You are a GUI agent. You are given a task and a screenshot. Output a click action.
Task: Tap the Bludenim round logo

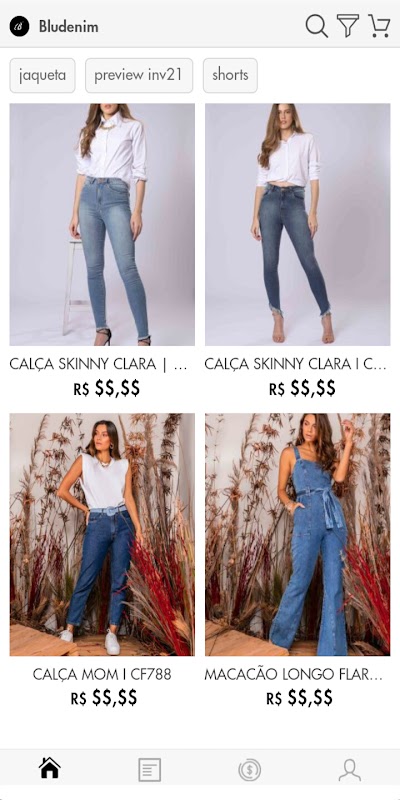pyautogui.click(x=19, y=26)
